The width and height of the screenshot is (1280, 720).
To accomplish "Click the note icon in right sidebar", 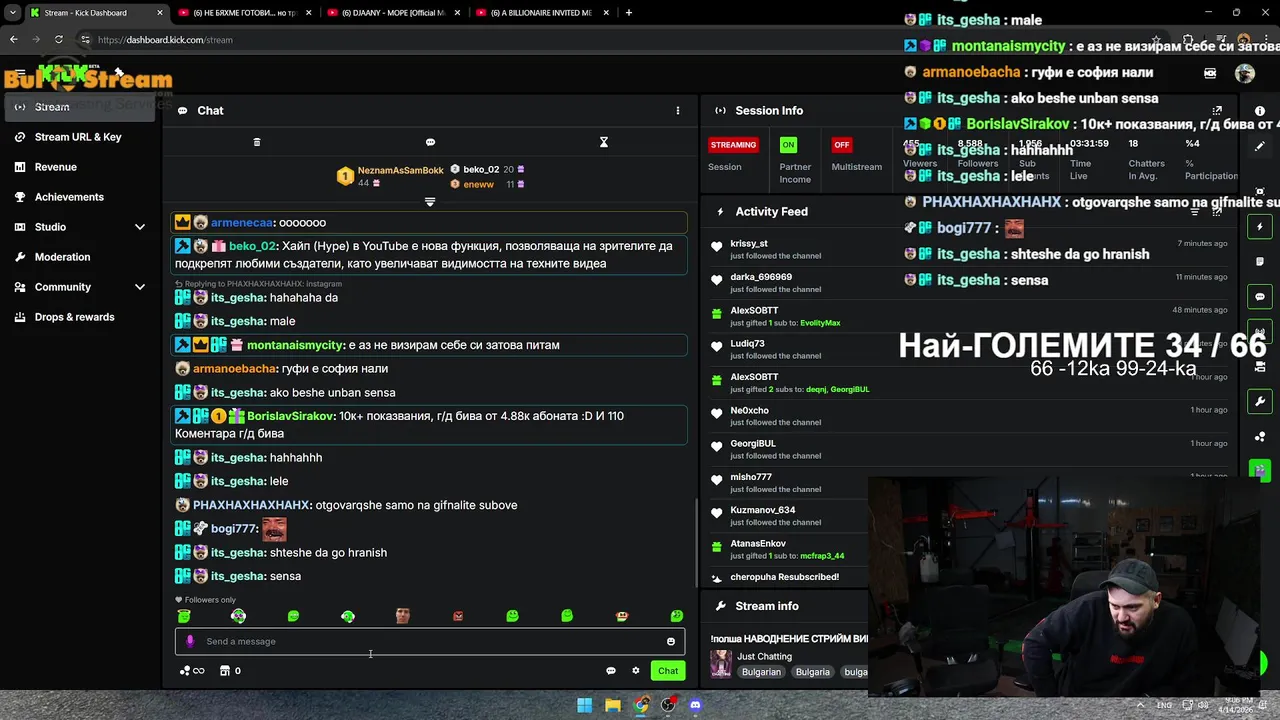I will 1260,262.
